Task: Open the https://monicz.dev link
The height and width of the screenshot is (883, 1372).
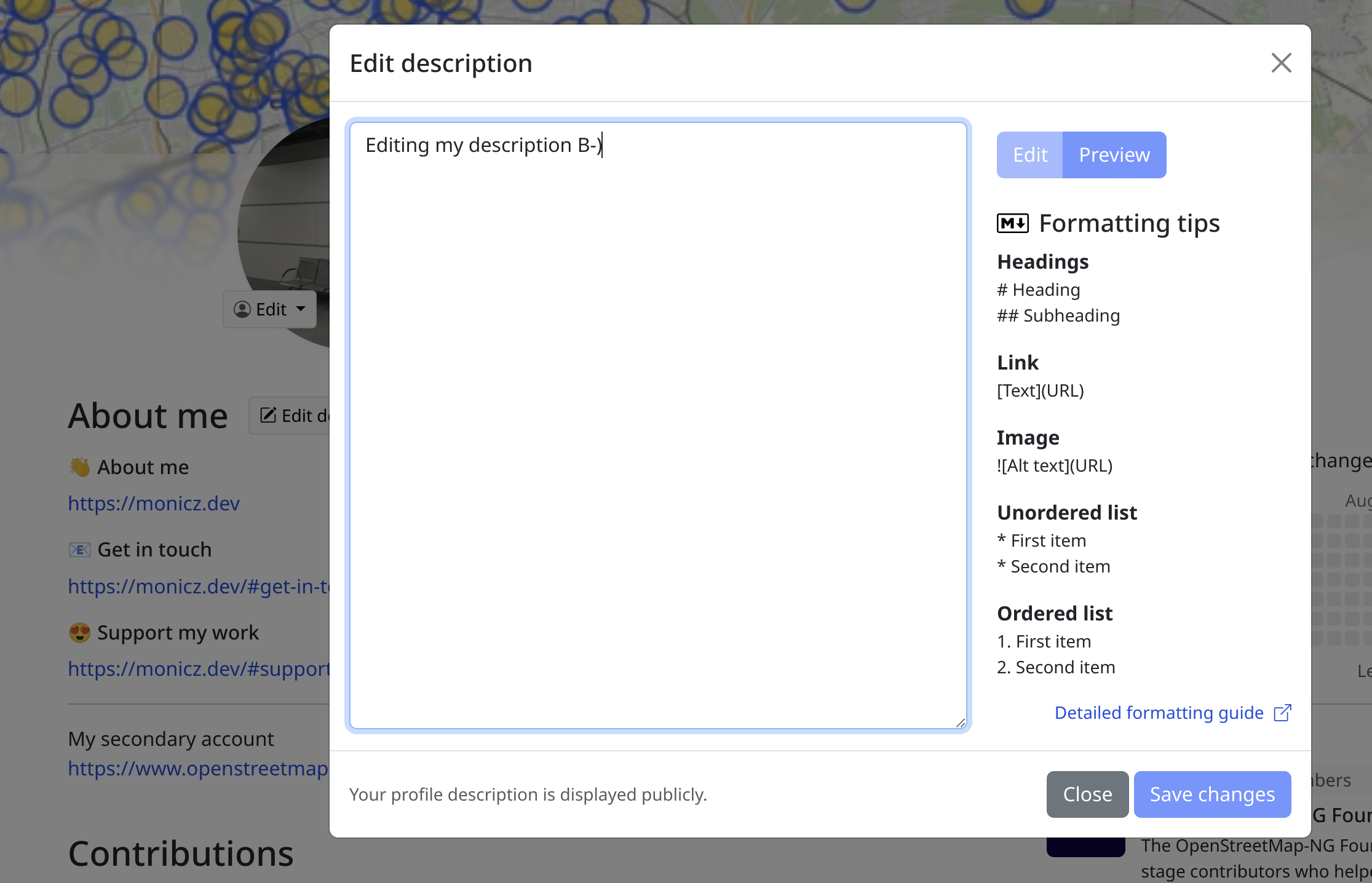Action: coord(154,503)
